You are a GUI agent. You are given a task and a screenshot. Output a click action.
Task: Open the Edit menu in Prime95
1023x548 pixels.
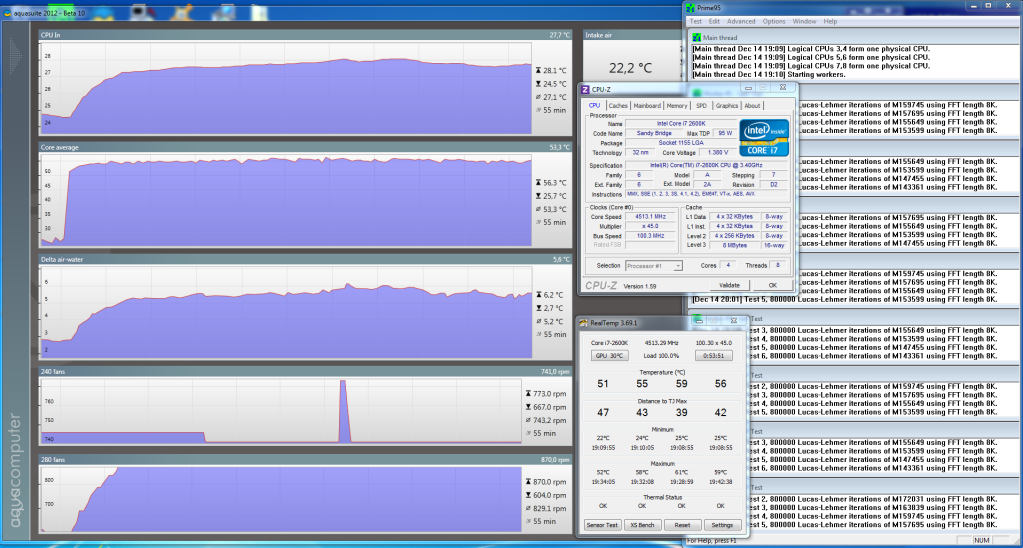(714, 22)
